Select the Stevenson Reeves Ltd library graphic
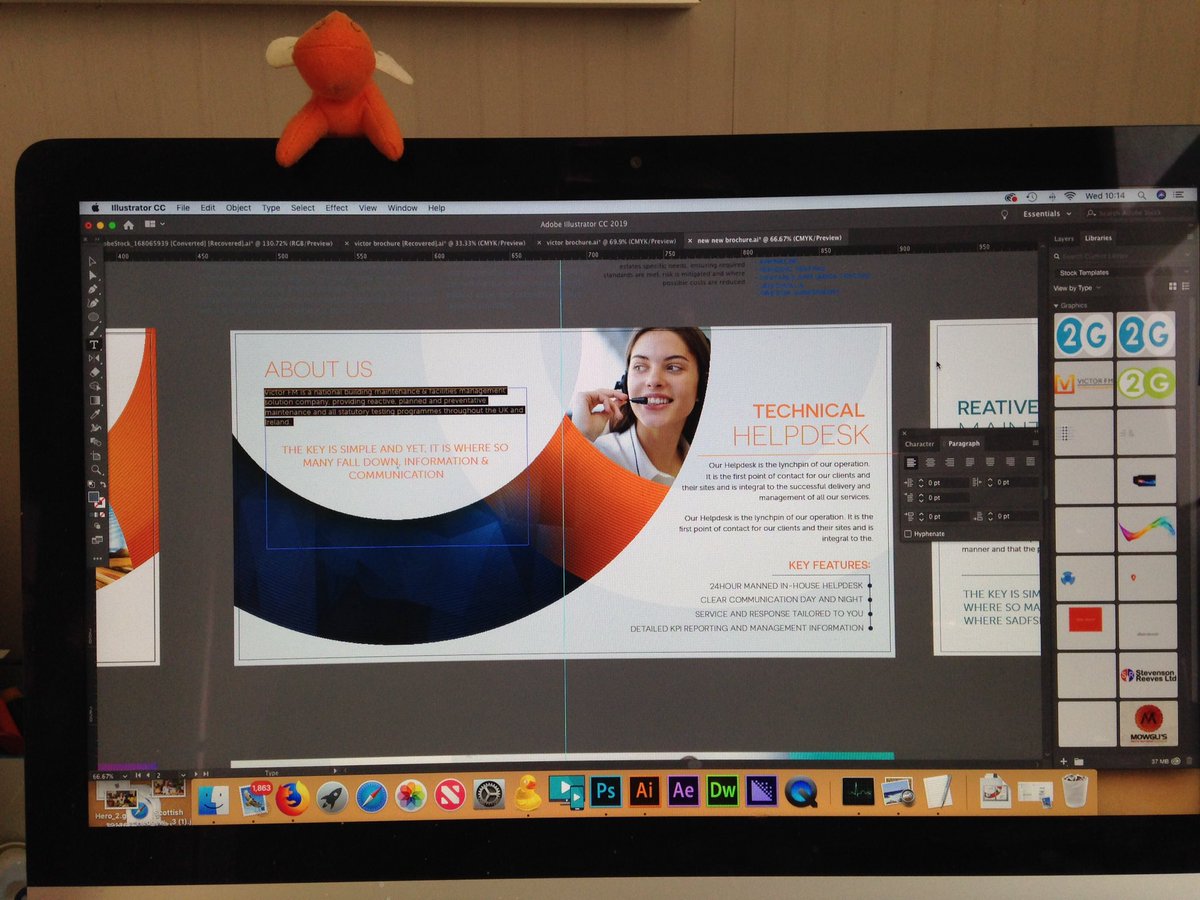 1147,675
